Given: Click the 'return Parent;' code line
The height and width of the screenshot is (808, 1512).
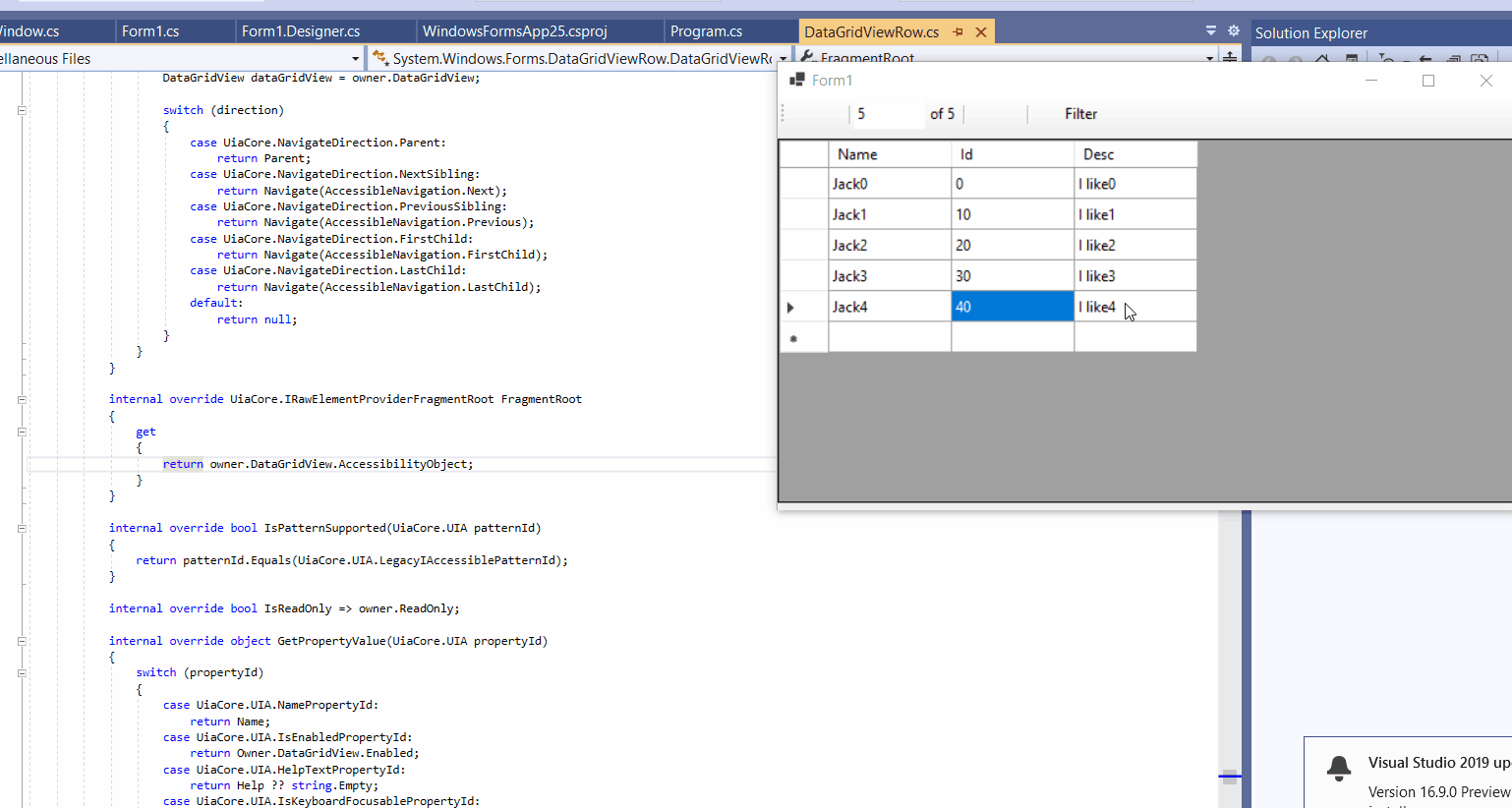Looking at the screenshot, I should [263, 158].
